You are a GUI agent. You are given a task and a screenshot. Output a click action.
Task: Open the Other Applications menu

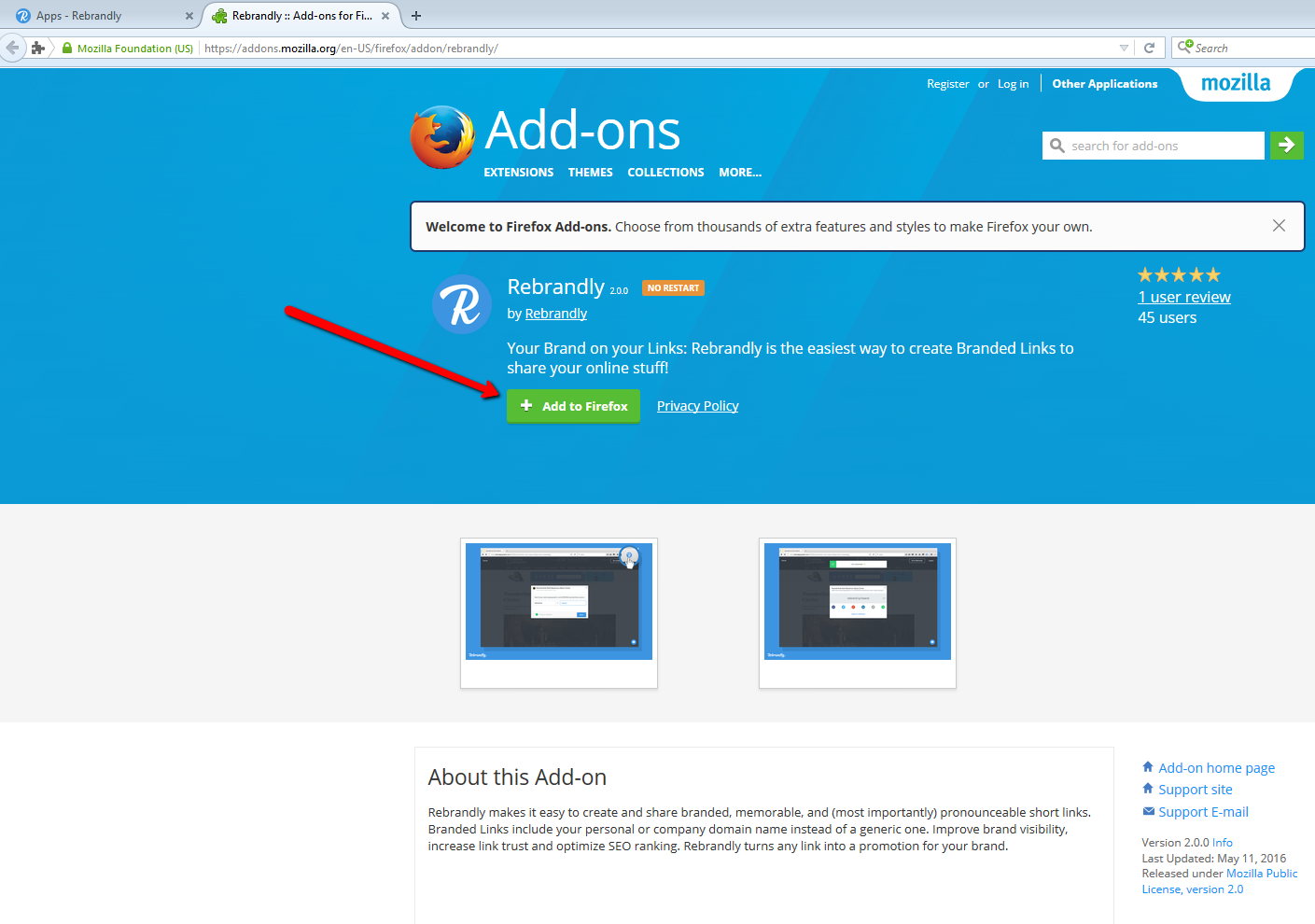pos(1105,84)
